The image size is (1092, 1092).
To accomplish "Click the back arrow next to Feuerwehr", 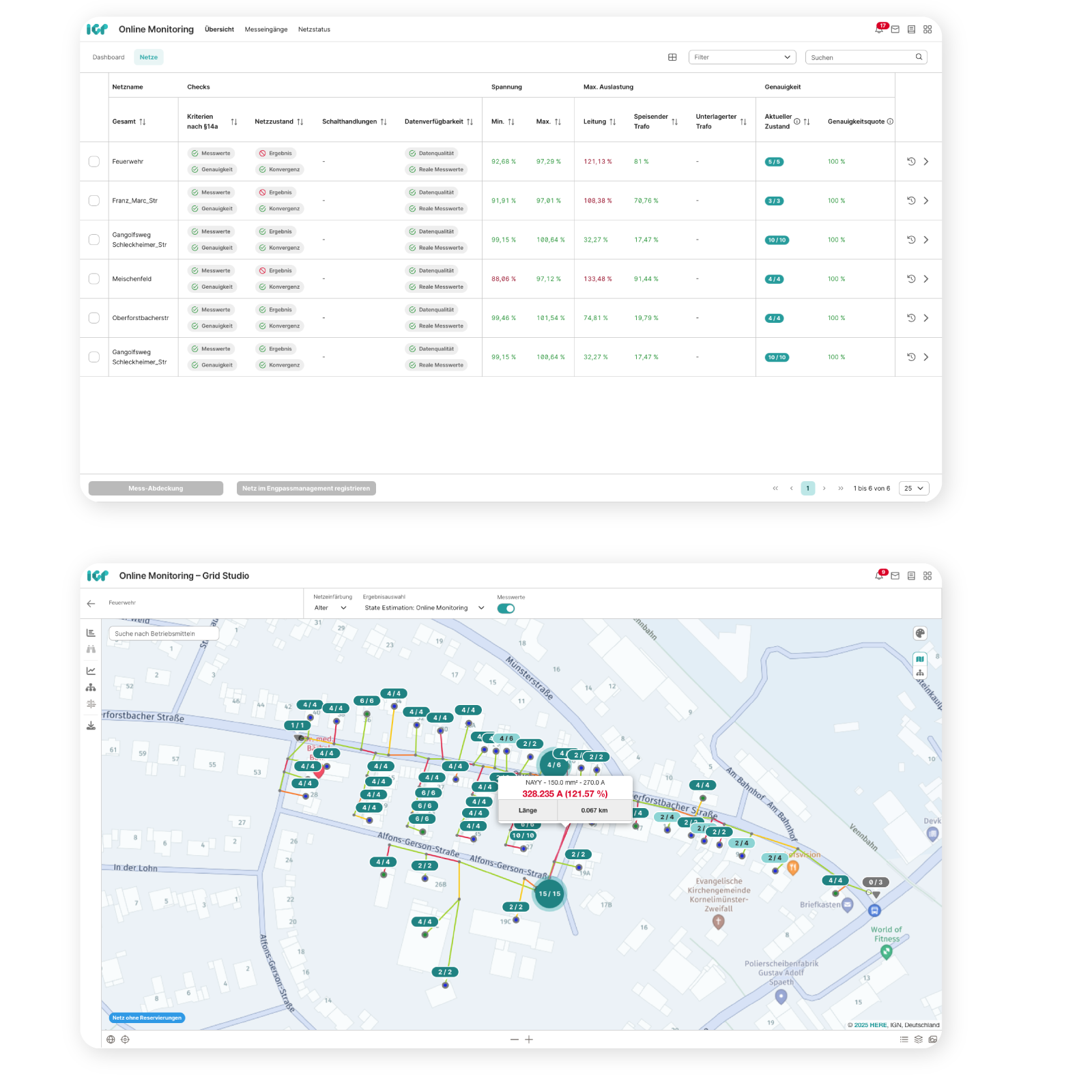I will (x=91, y=603).
